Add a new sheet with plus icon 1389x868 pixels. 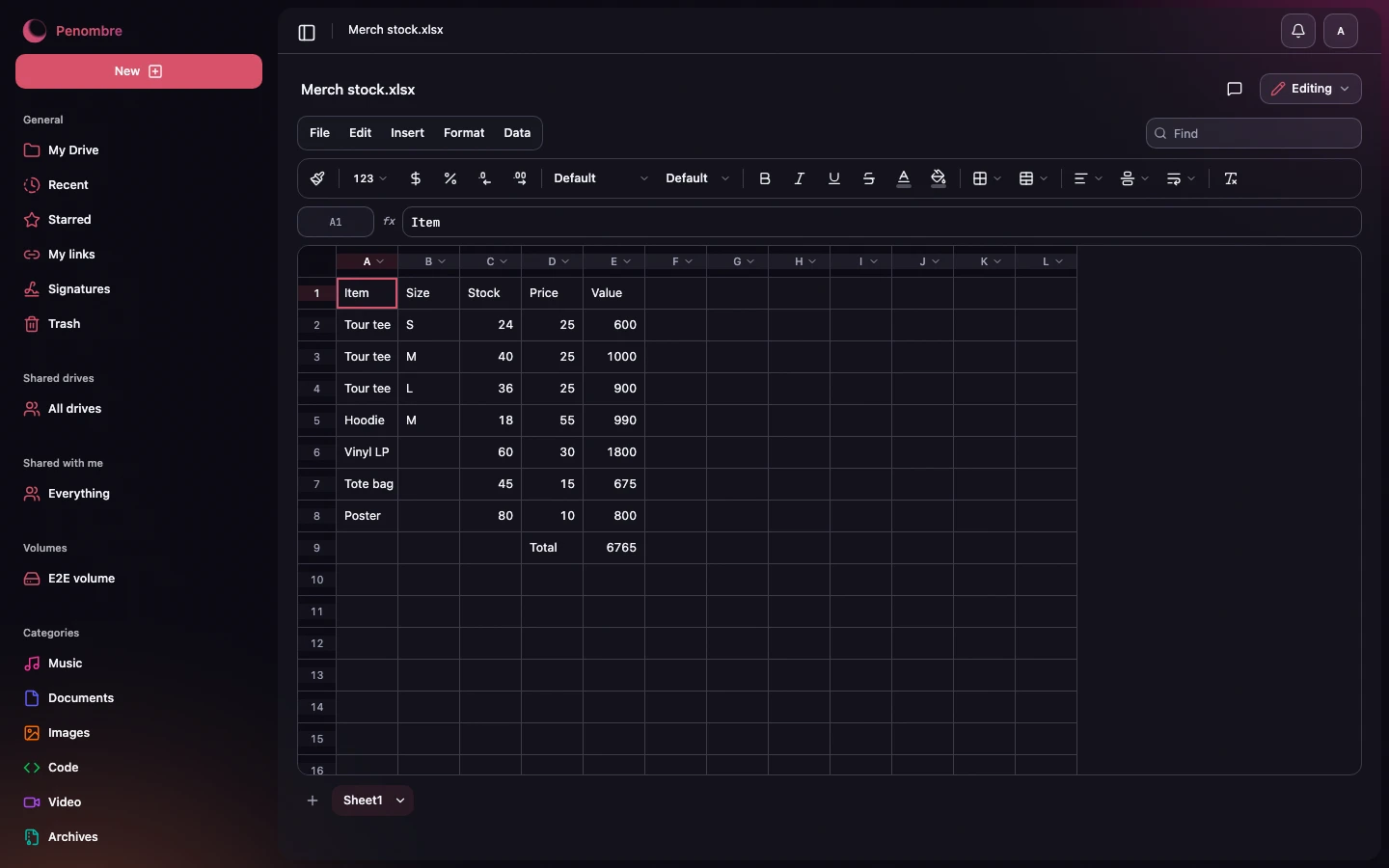click(313, 800)
